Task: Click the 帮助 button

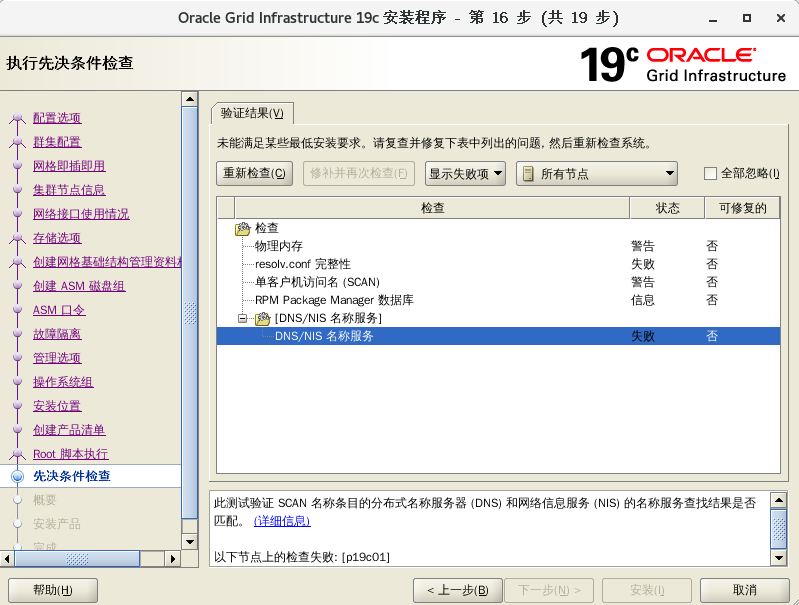Action: 52,590
